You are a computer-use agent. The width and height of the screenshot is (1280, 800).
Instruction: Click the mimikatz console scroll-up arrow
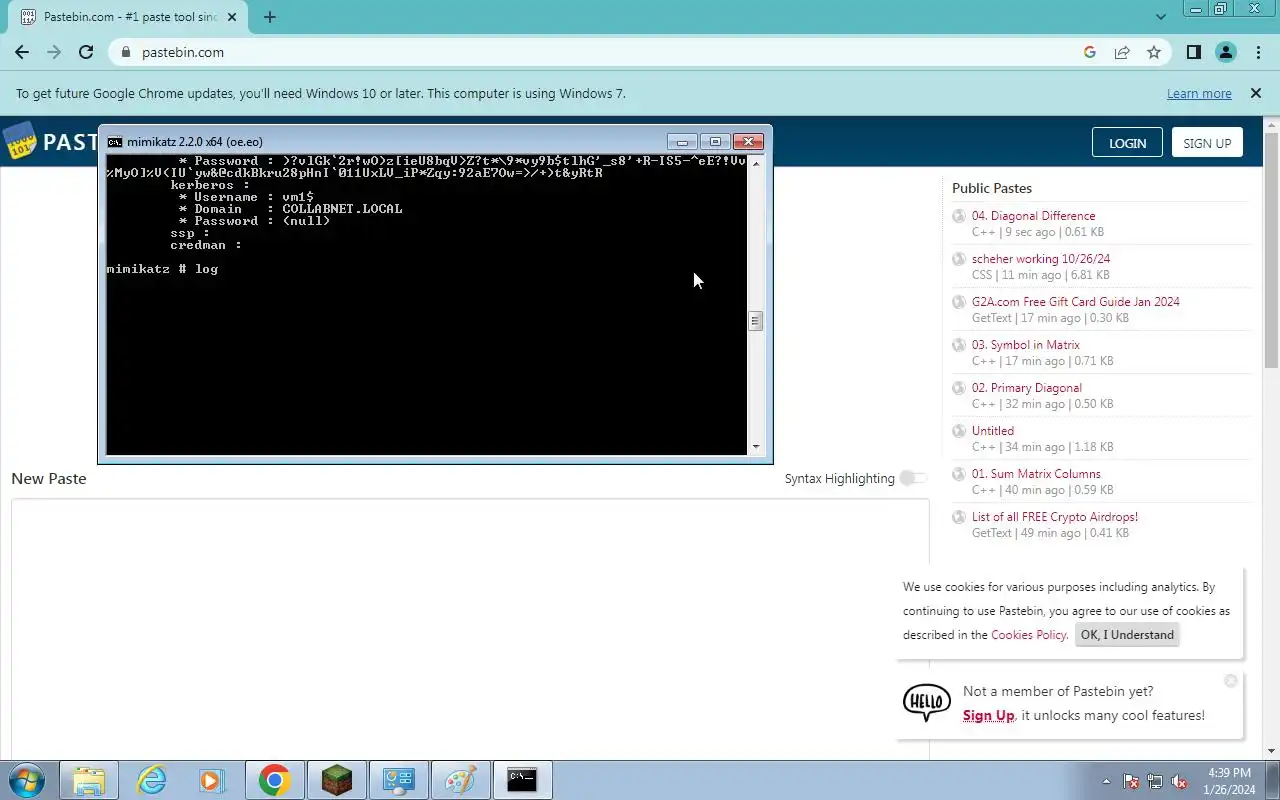pyautogui.click(x=756, y=163)
